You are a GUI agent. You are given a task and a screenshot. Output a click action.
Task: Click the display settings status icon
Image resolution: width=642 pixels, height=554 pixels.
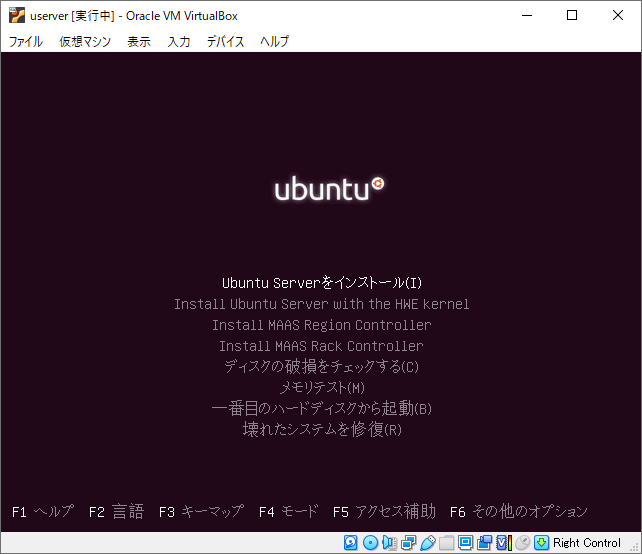coord(465,542)
